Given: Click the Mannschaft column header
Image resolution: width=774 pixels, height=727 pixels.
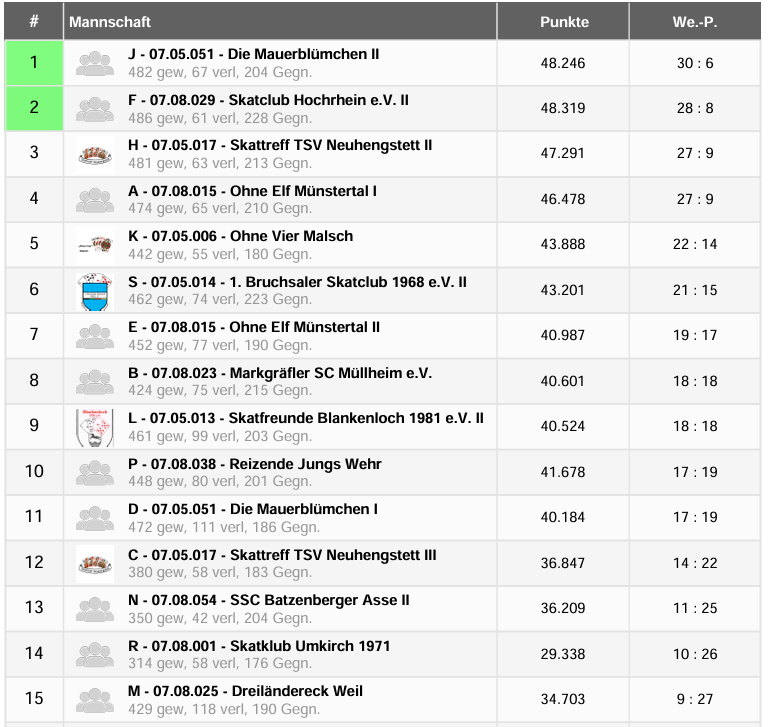Looking at the screenshot, I should click(280, 21).
